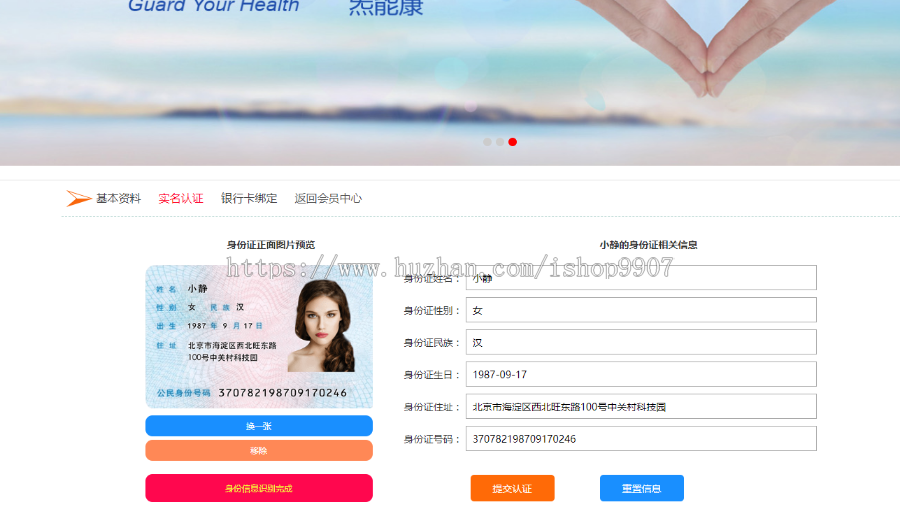The width and height of the screenshot is (900, 530).
Task: Click the 身份证号码 number field
Action: tap(641, 438)
